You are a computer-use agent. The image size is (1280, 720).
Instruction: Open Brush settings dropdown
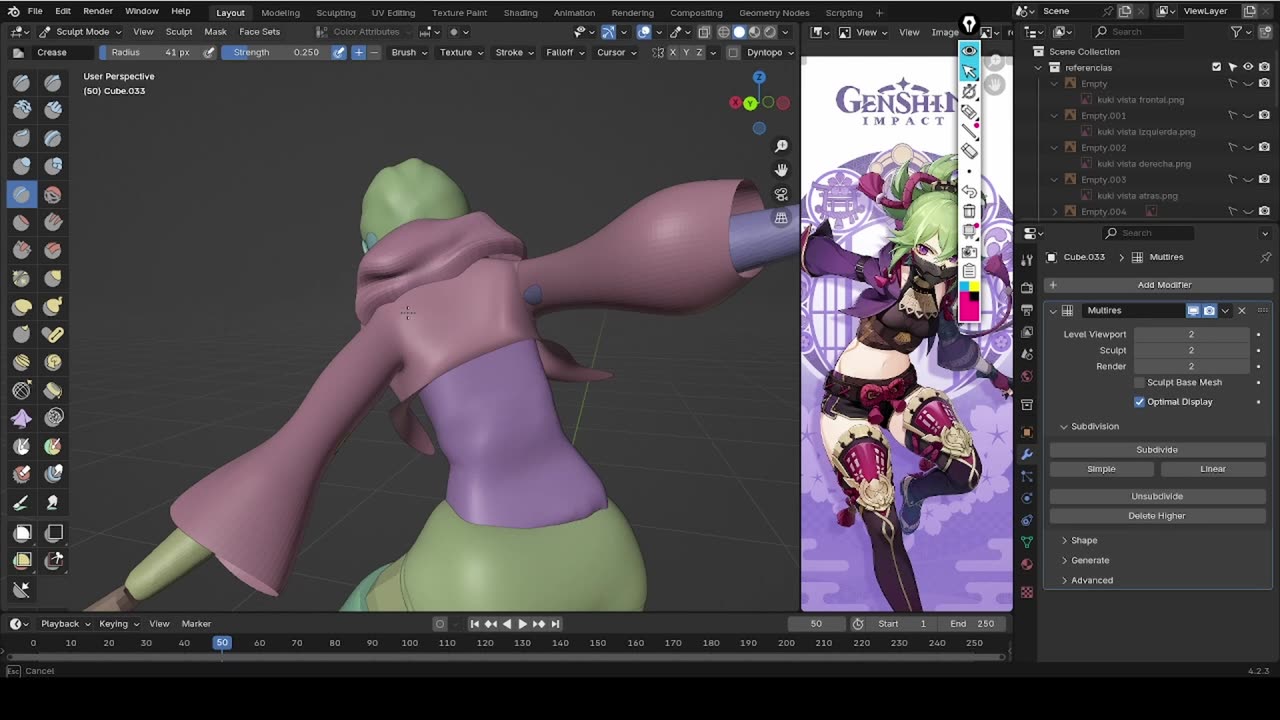click(x=409, y=52)
